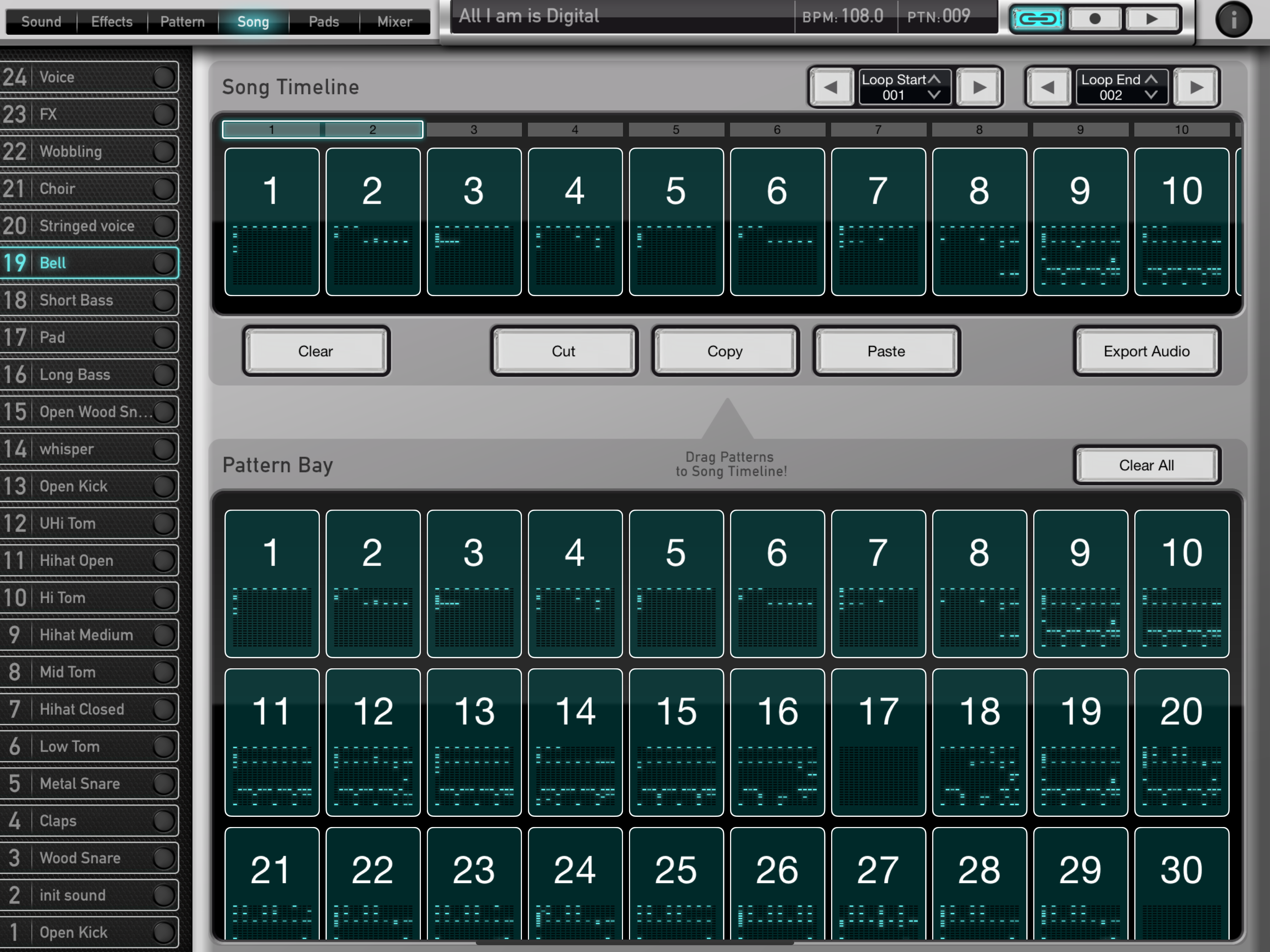
Task: Decrease Loop End with left arrow
Action: pyautogui.click(x=1048, y=87)
